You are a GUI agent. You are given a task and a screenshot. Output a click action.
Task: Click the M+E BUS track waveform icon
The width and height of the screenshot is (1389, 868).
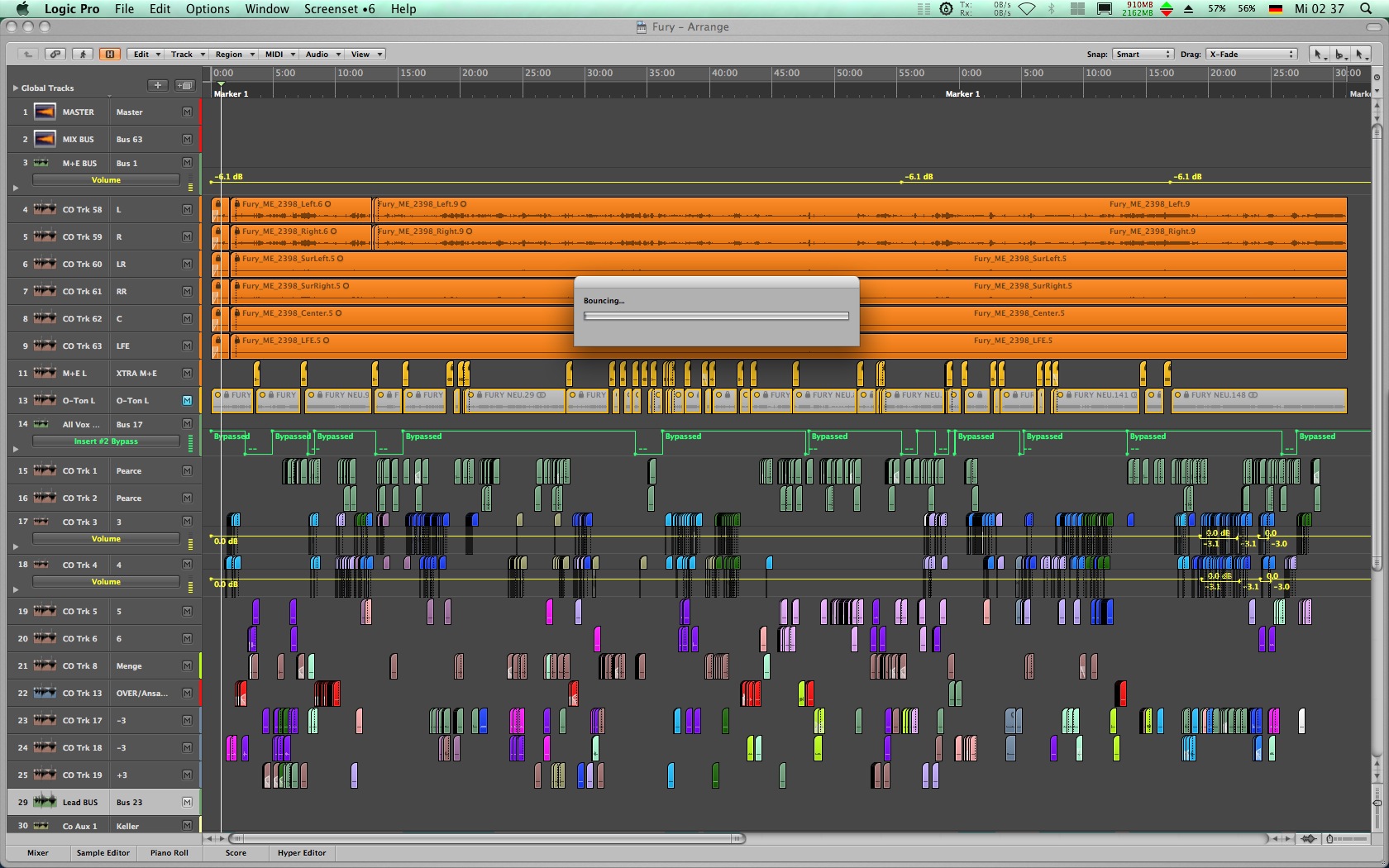(41, 163)
